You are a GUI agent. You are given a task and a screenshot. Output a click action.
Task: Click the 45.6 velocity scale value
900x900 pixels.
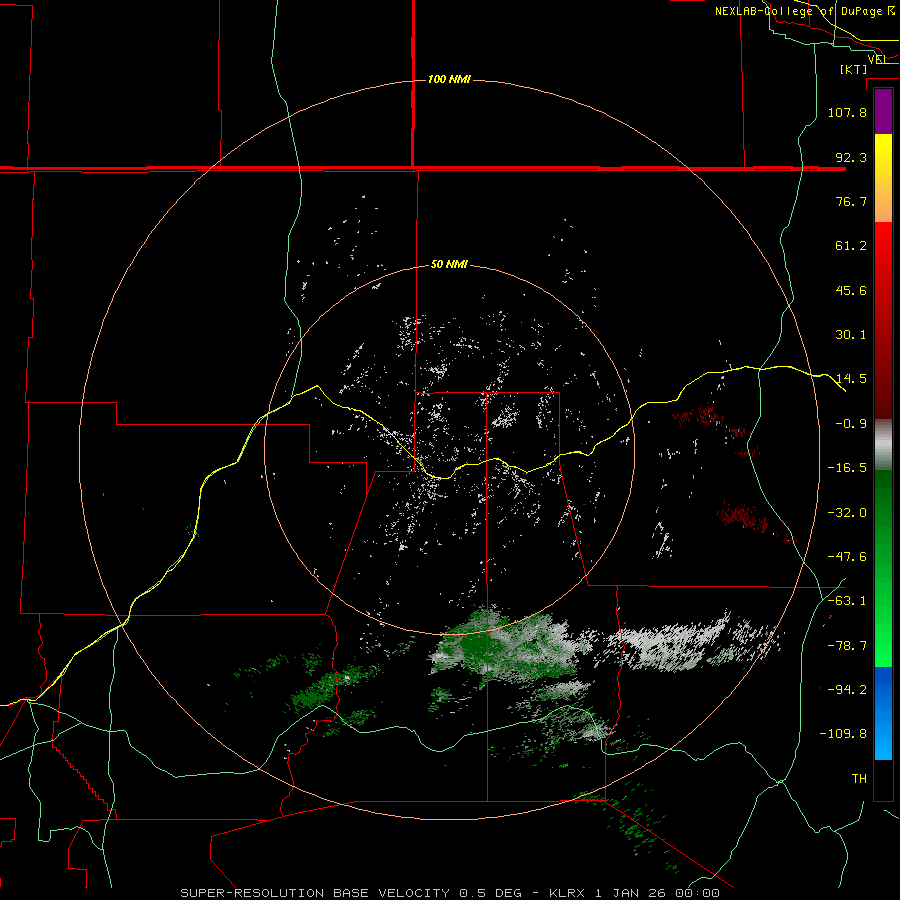tap(851, 290)
